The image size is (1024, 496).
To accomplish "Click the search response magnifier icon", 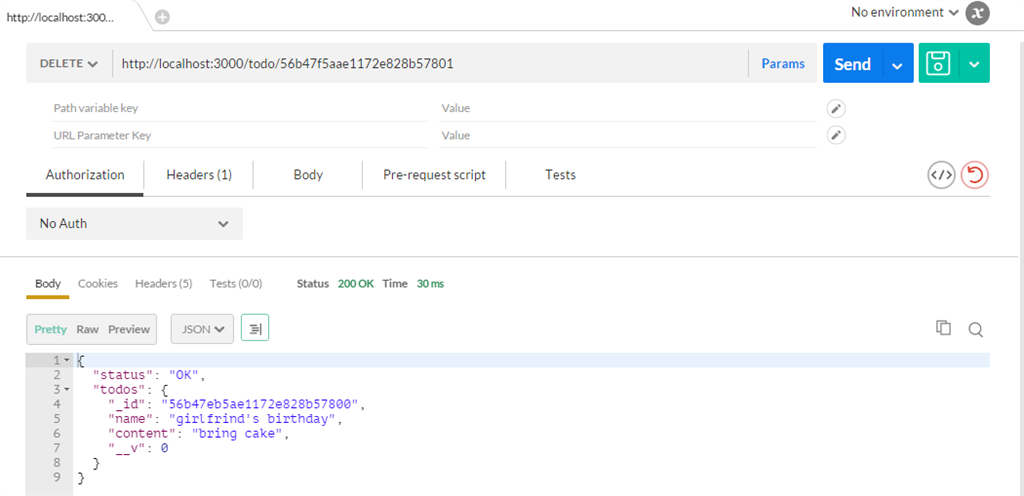I will (x=976, y=329).
